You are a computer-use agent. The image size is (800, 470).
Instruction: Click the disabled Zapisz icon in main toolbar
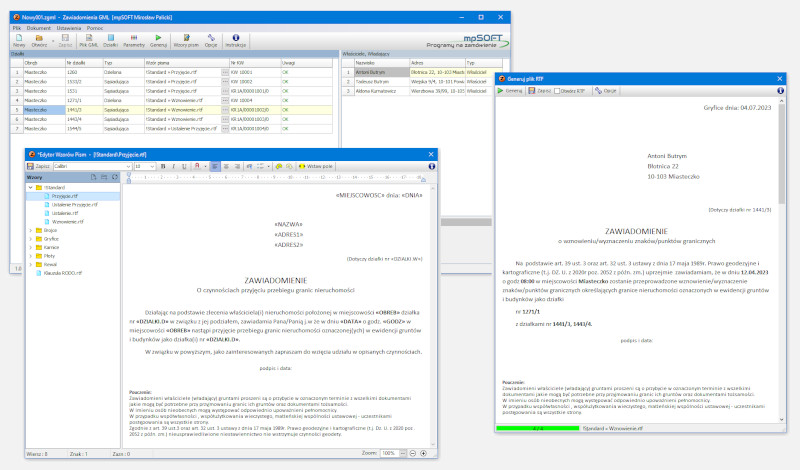click(65, 38)
